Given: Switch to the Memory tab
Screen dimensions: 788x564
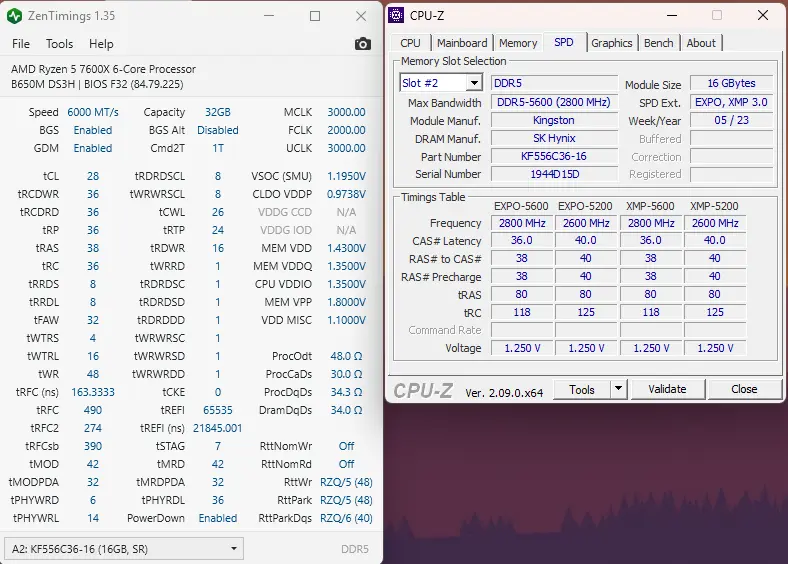Looking at the screenshot, I should coord(518,43).
